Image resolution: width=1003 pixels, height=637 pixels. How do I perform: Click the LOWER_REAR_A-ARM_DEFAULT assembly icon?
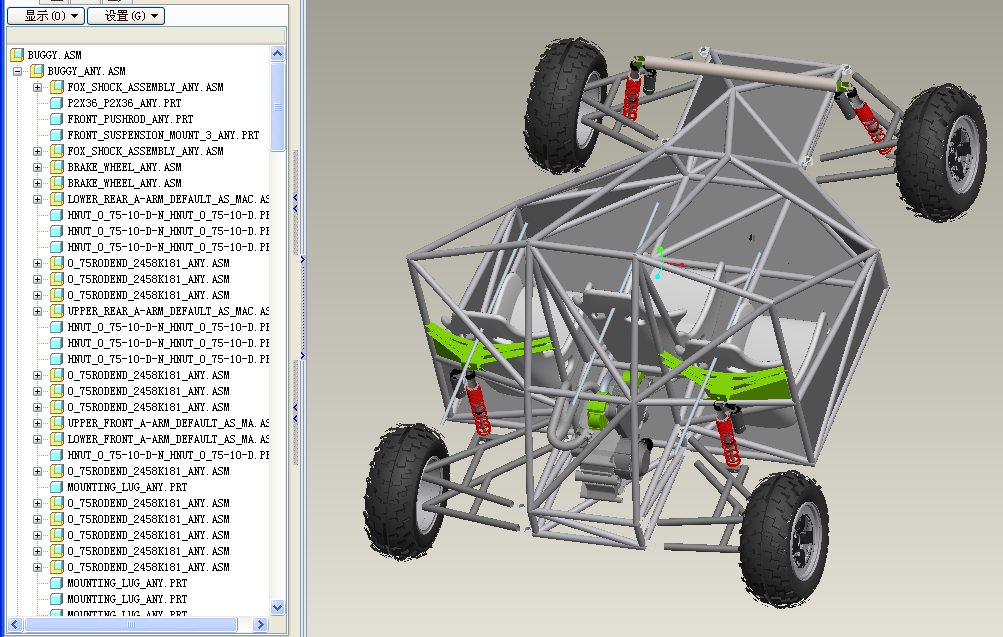tap(57, 199)
